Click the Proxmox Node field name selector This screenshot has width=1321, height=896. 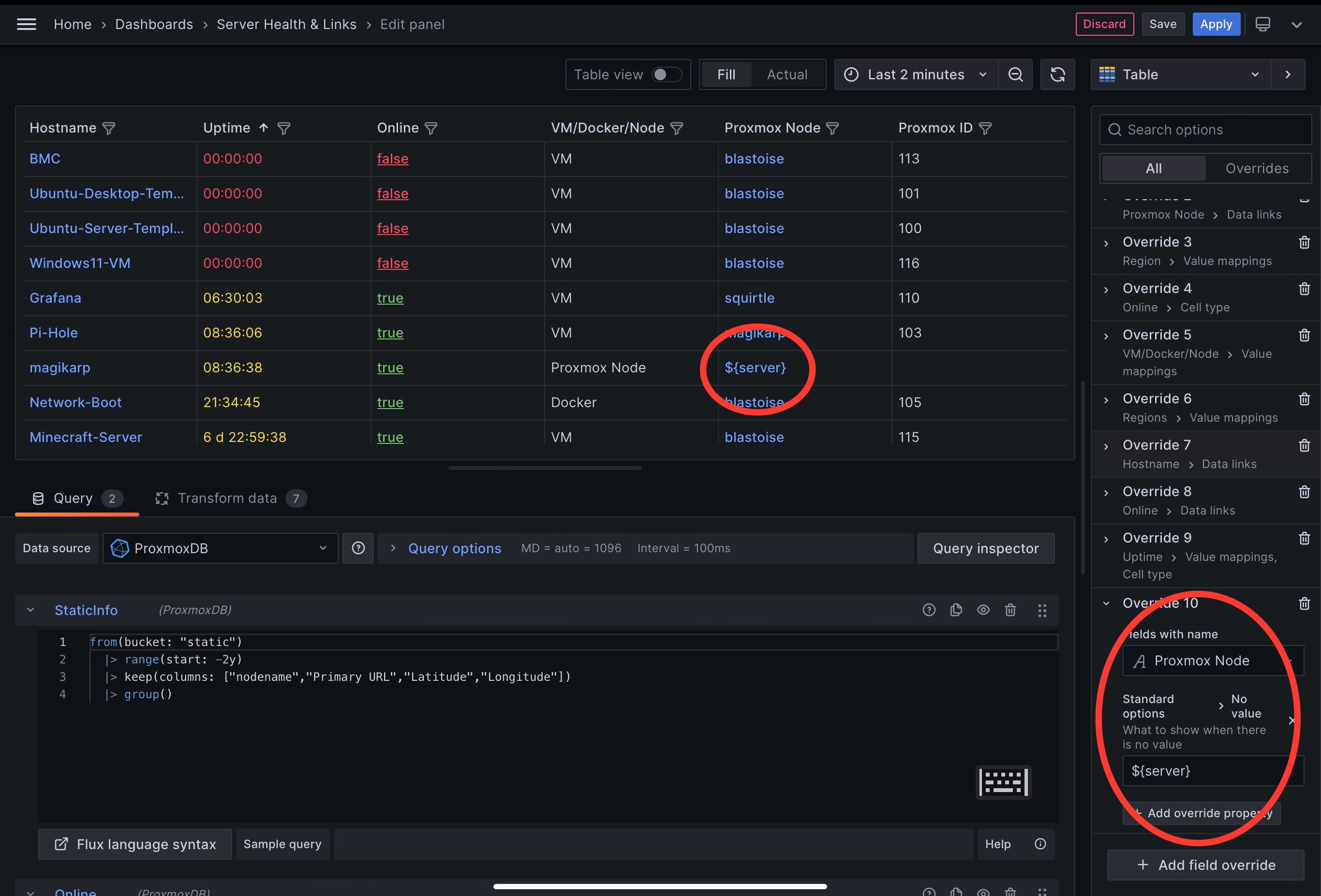coord(1213,661)
